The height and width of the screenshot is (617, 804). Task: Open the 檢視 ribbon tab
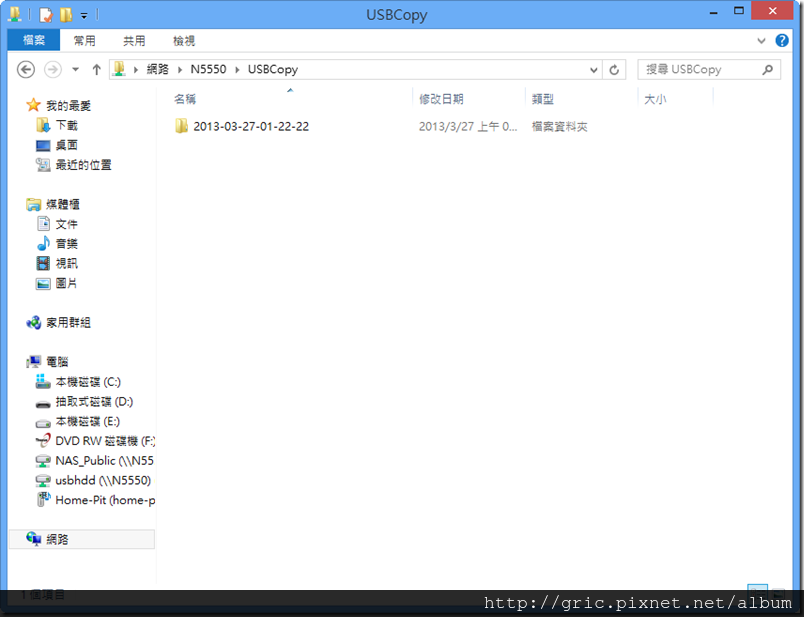184,41
